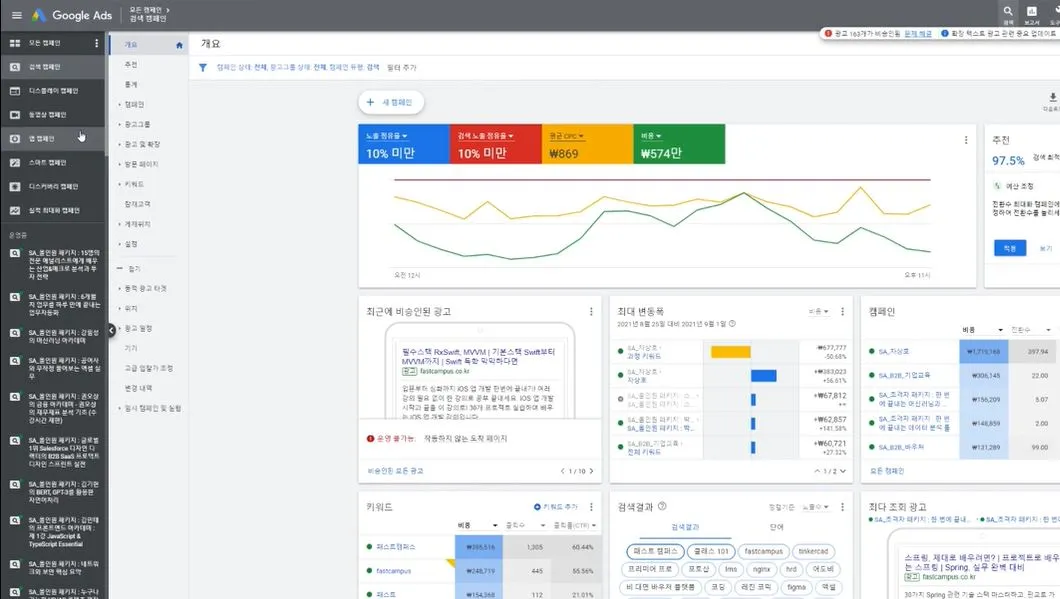Select 디스플레이 캠페인 in the left sidebar

(53, 91)
